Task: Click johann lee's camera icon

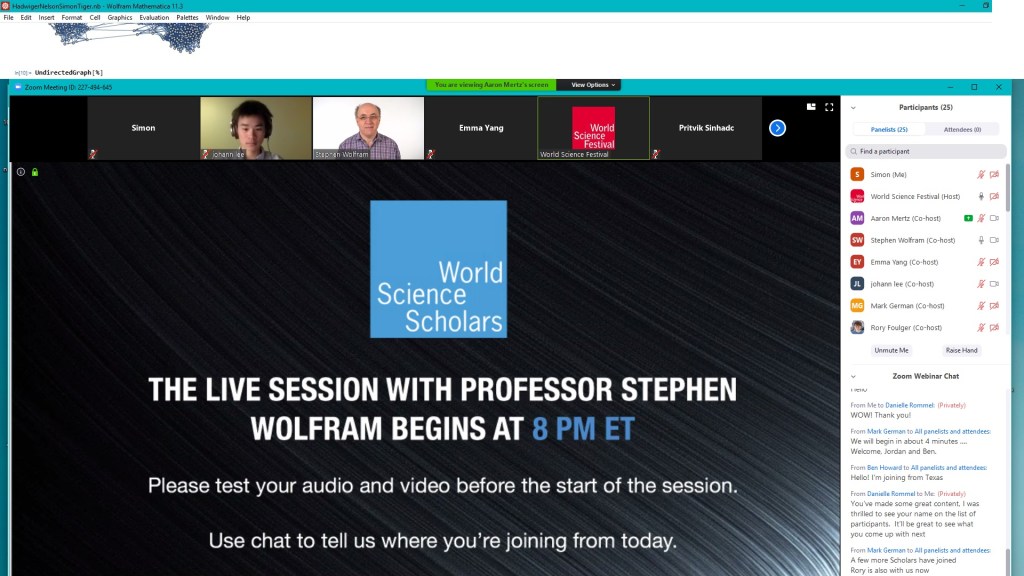Action: pyautogui.click(x=994, y=284)
